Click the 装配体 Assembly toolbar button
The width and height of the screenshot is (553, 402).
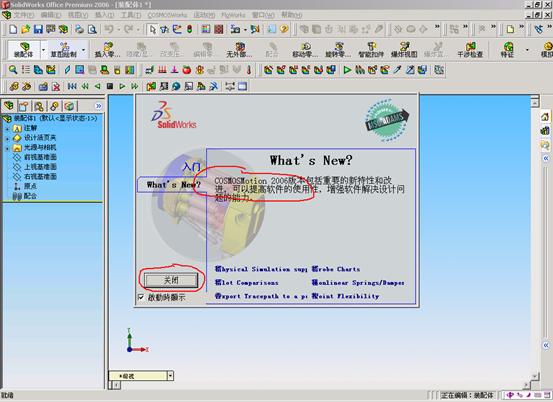(x=24, y=49)
